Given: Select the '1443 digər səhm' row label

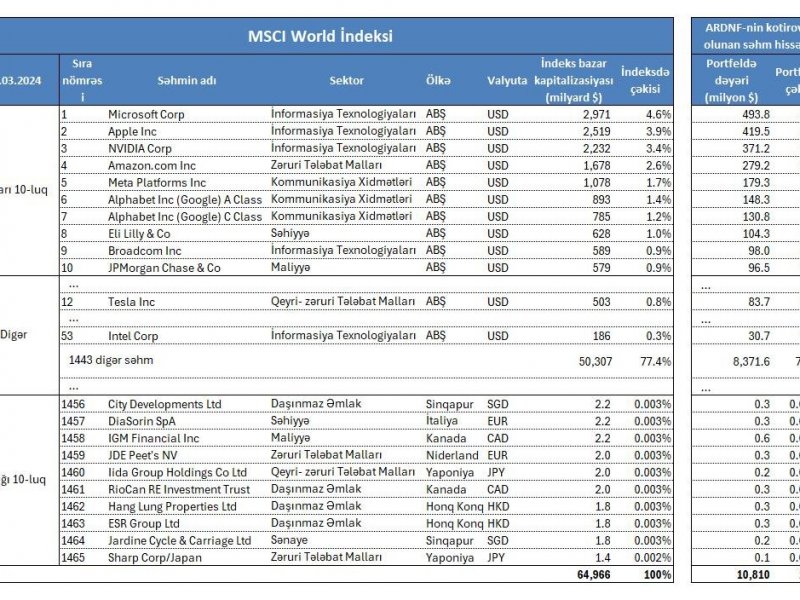Looking at the screenshot, I should point(111,360).
